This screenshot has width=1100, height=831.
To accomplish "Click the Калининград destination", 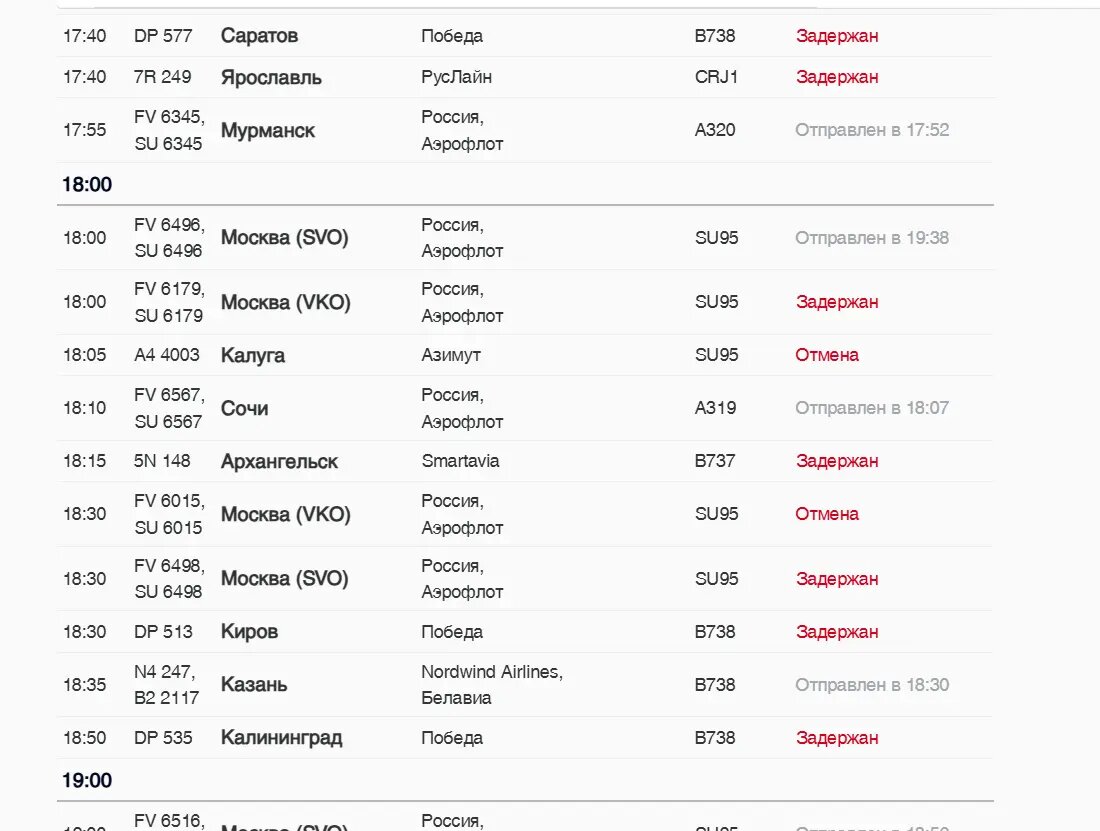I will coord(281,738).
